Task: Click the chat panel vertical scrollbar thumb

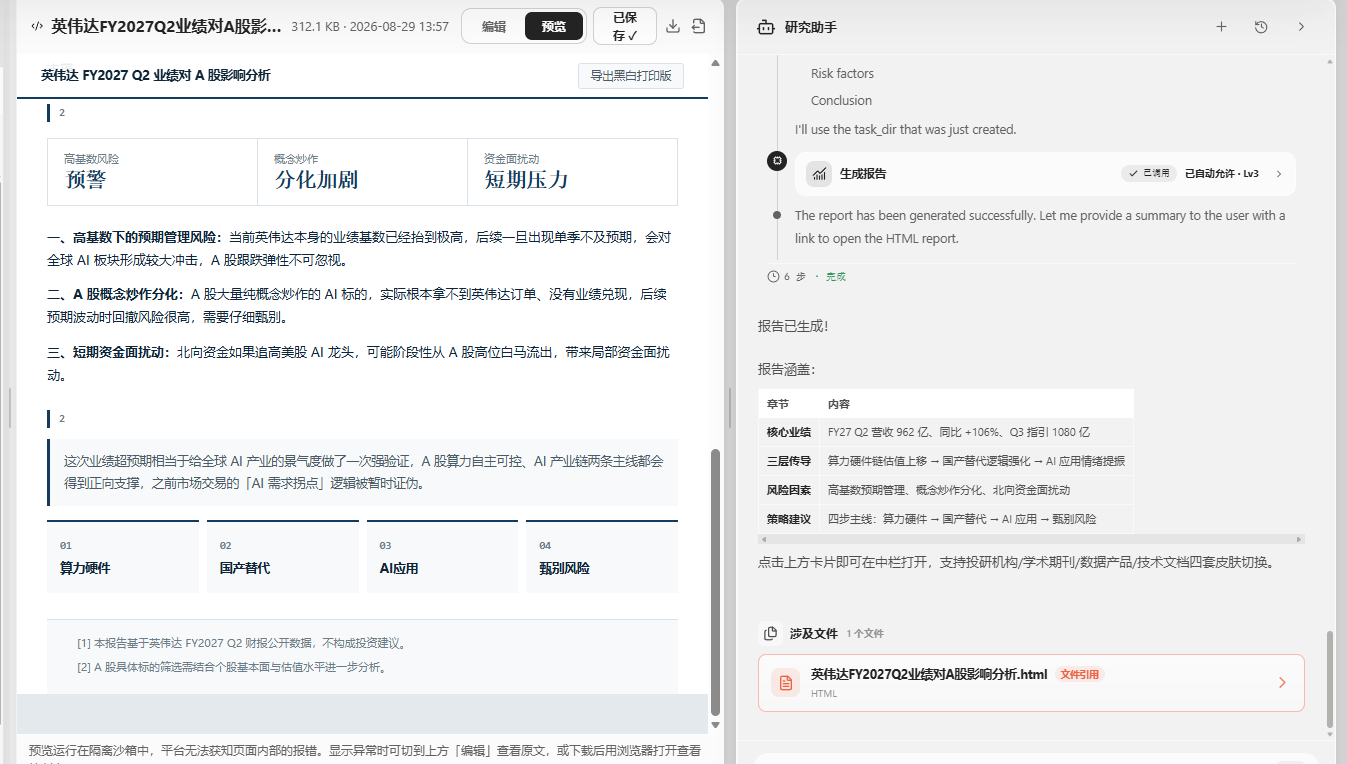Action: [1330, 679]
